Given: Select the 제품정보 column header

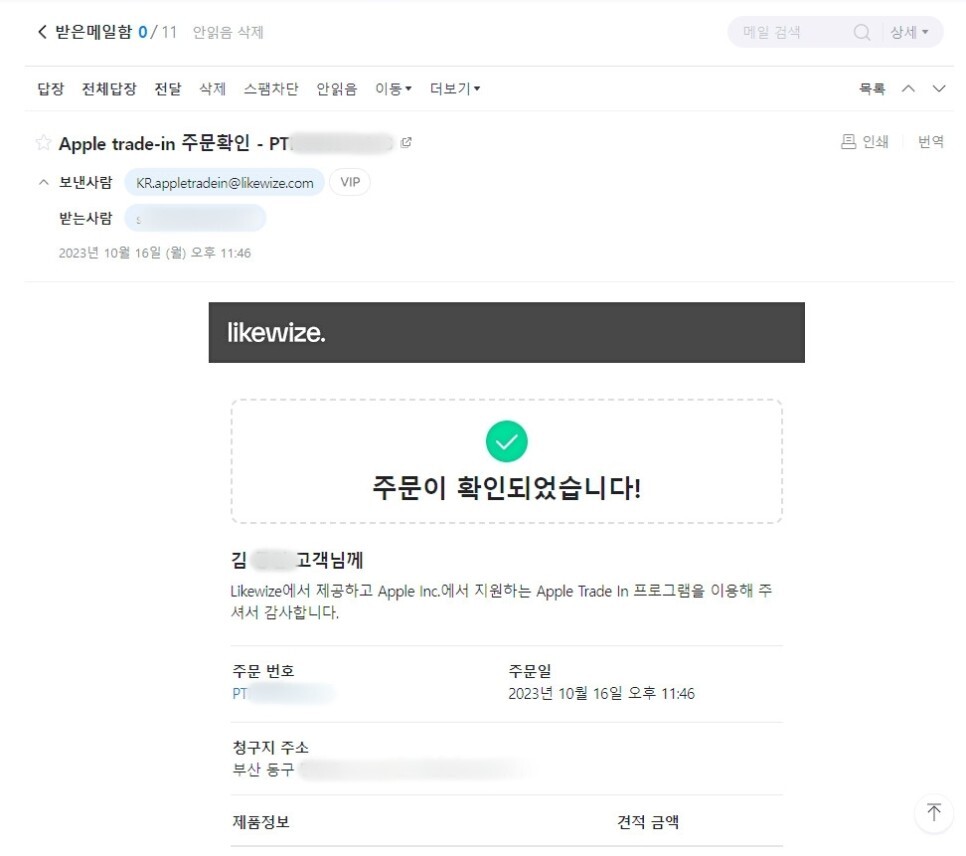Looking at the screenshot, I should [x=261, y=821].
